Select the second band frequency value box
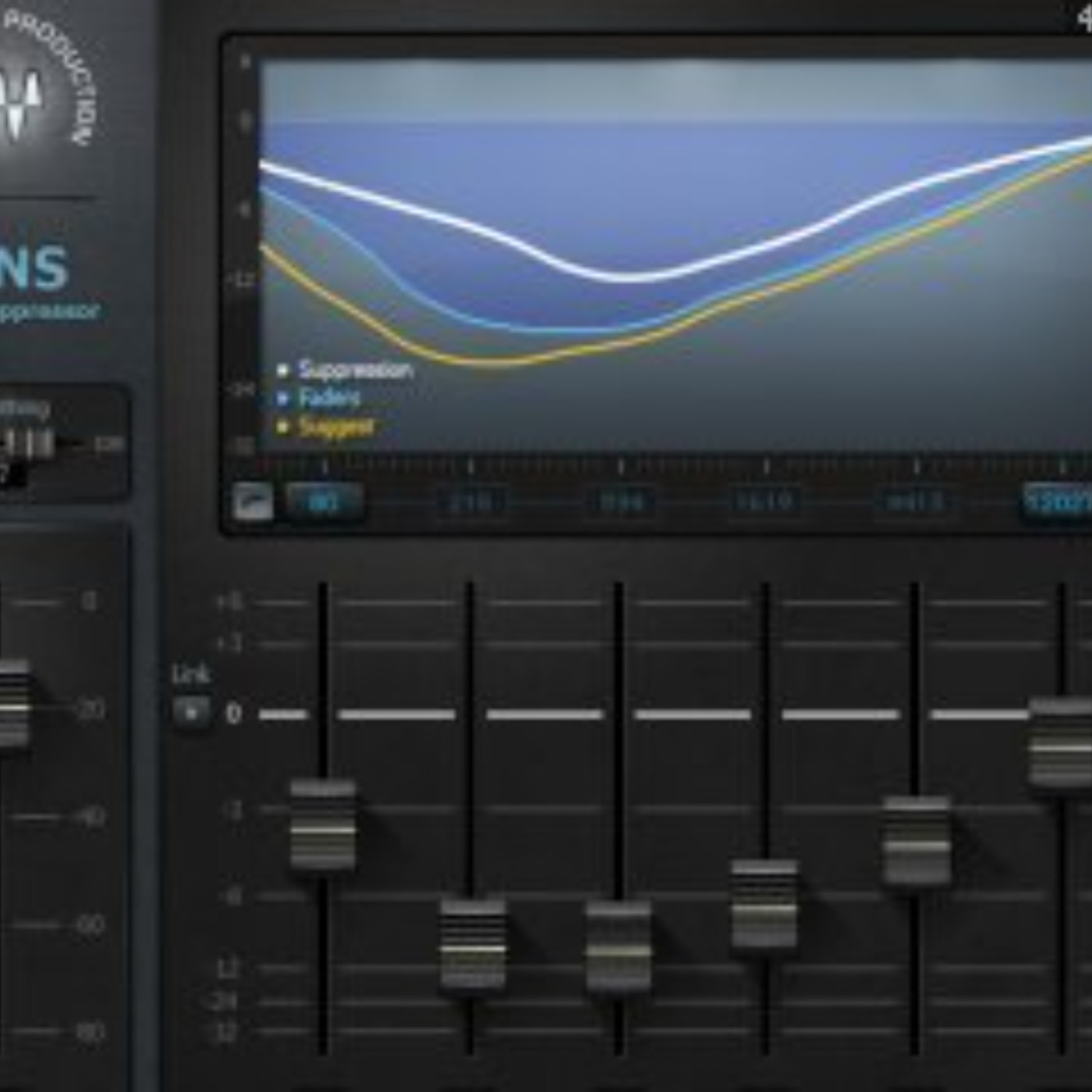Screen dimensions: 1092x1092 tap(470, 502)
